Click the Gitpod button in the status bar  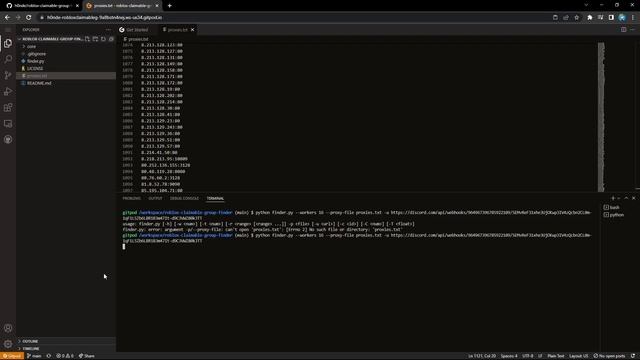12,356
